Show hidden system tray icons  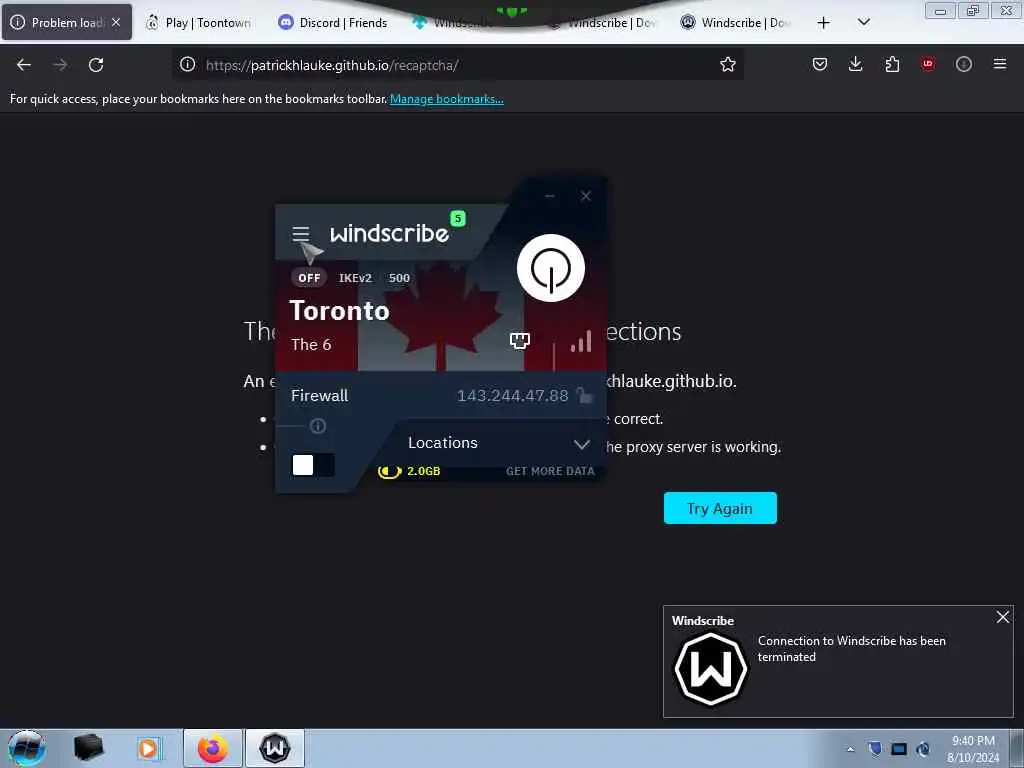click(850, 749)
